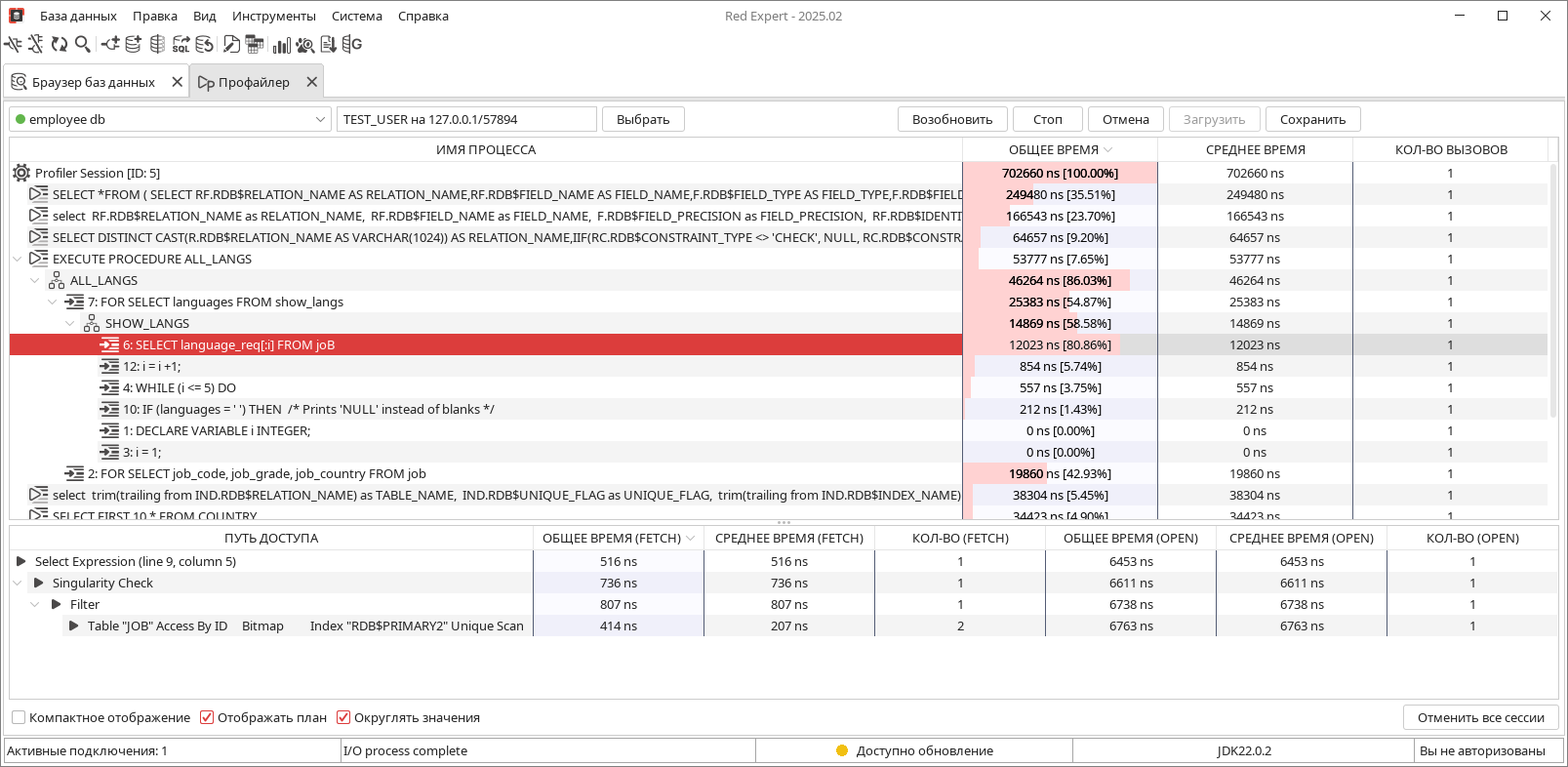This screenshot has height=767, width=1568.
Task: Collapse the SHOW_LANGS tree node
Action: 70,324
